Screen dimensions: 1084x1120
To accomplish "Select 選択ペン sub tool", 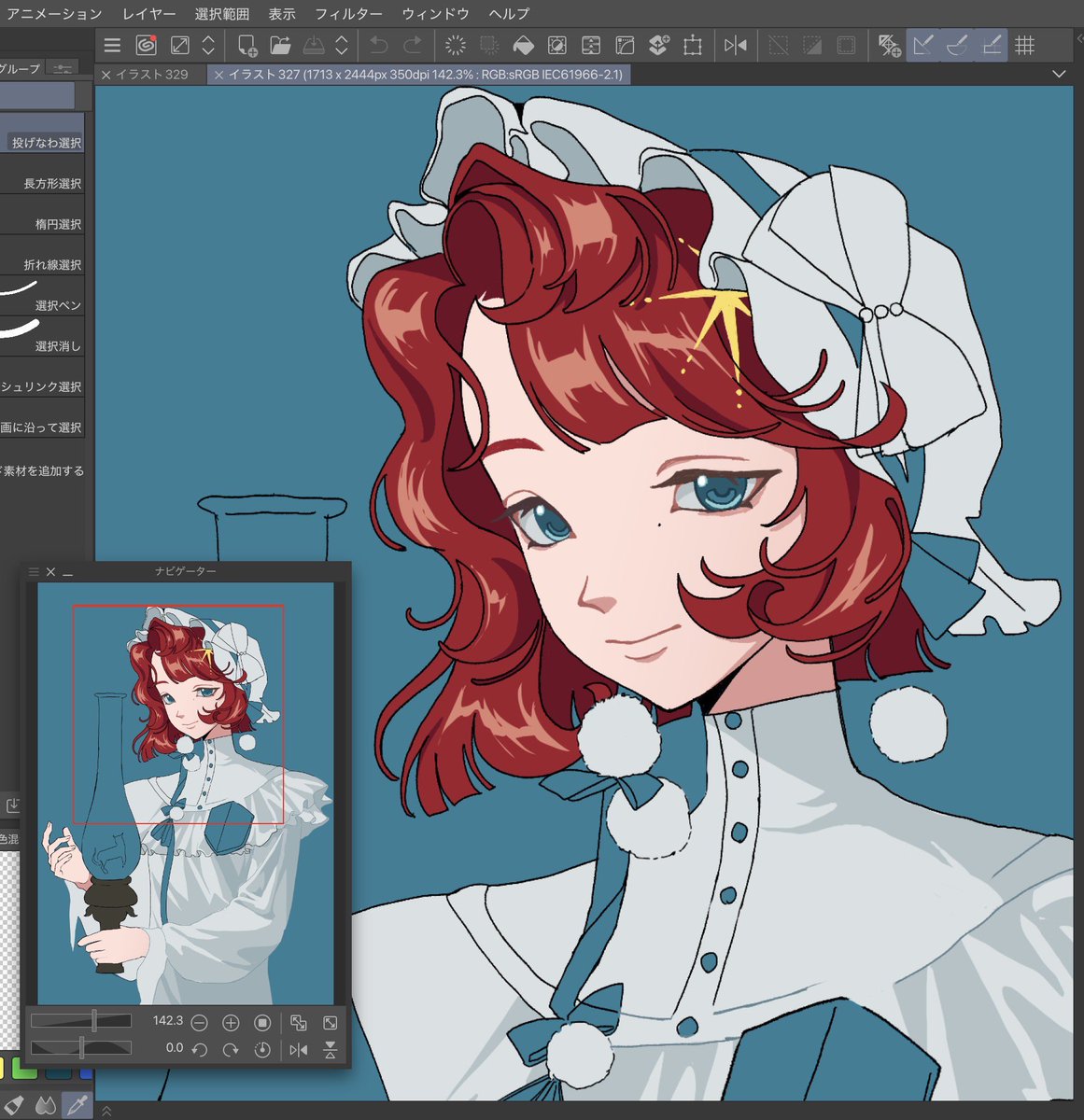I will pos(42,296).
